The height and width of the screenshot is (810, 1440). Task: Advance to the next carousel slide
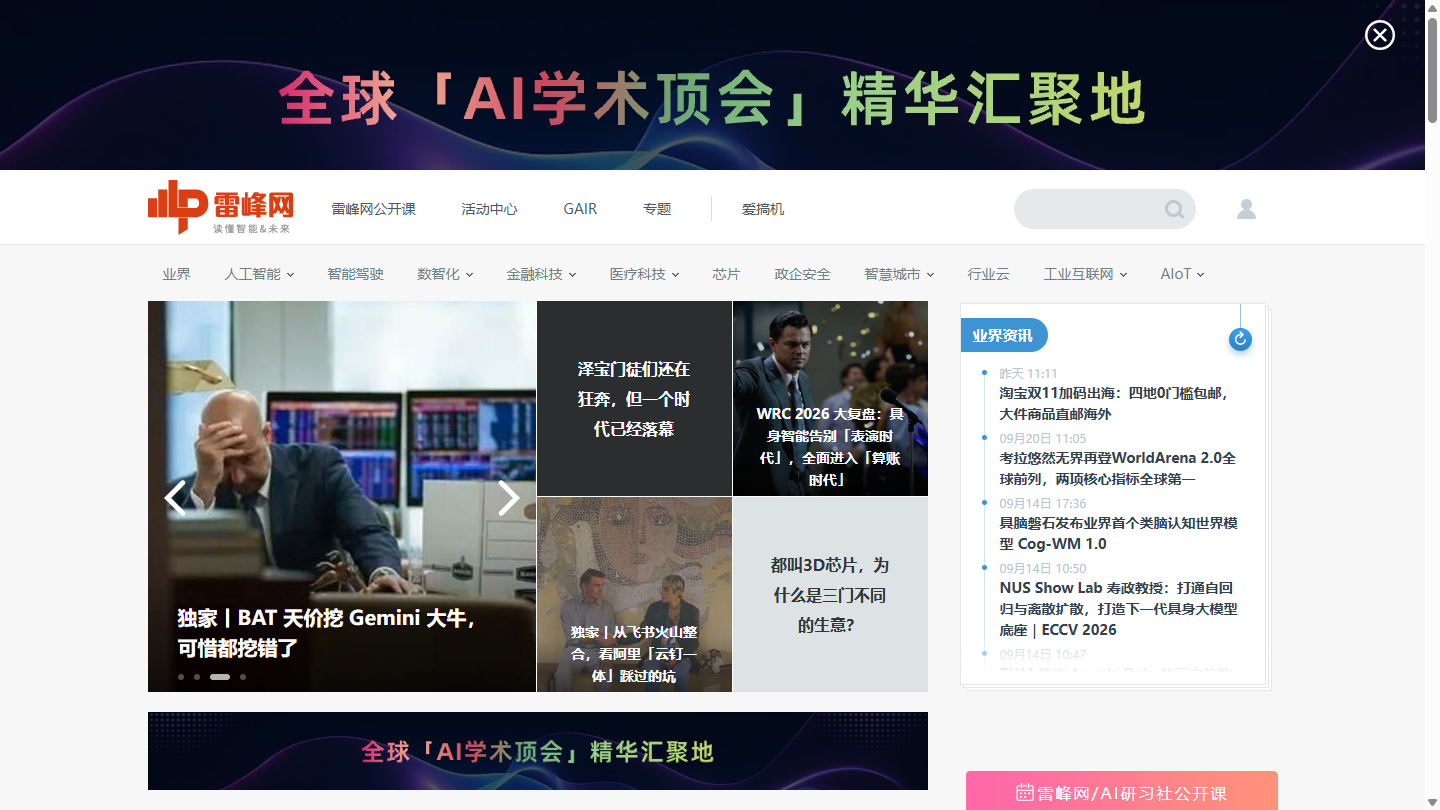point(509,497)
